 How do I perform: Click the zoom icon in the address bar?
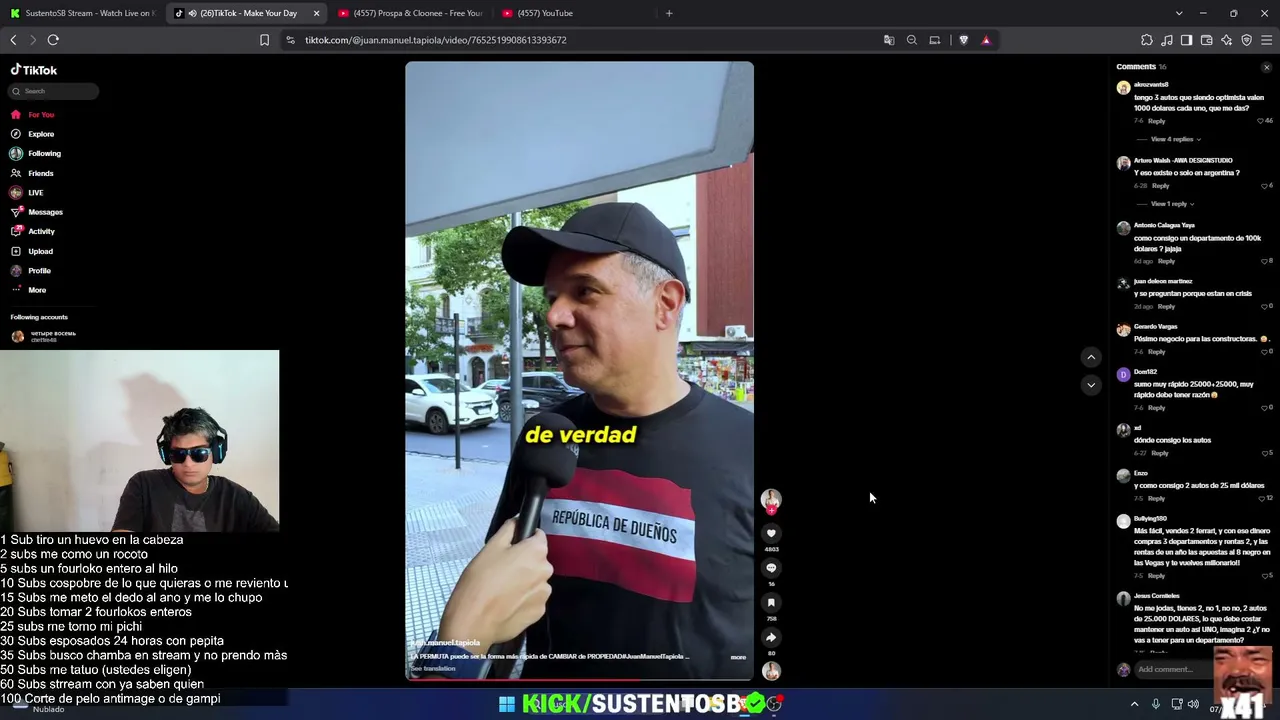912,40
